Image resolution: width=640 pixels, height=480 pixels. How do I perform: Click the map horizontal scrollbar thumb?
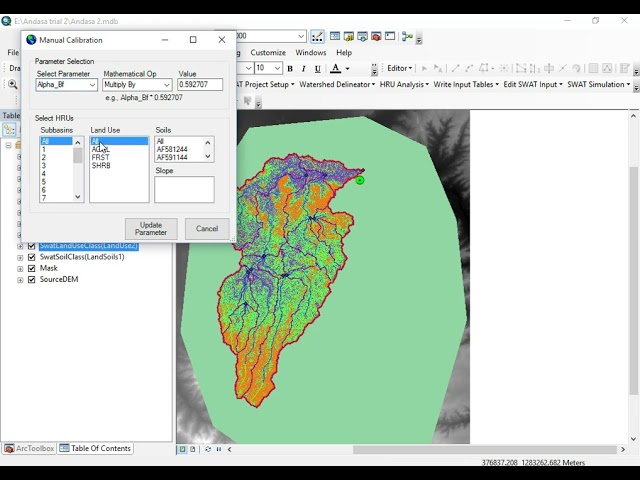(484, 449)
